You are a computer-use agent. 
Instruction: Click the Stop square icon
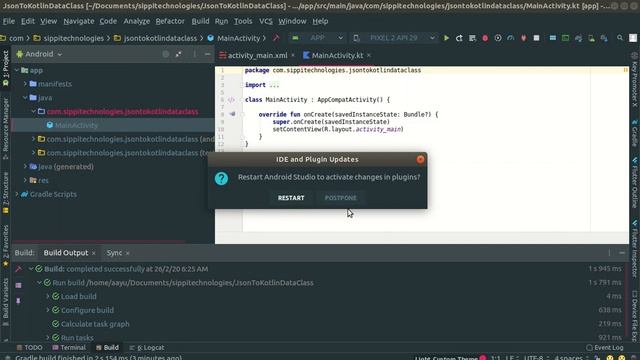[536, 38]
